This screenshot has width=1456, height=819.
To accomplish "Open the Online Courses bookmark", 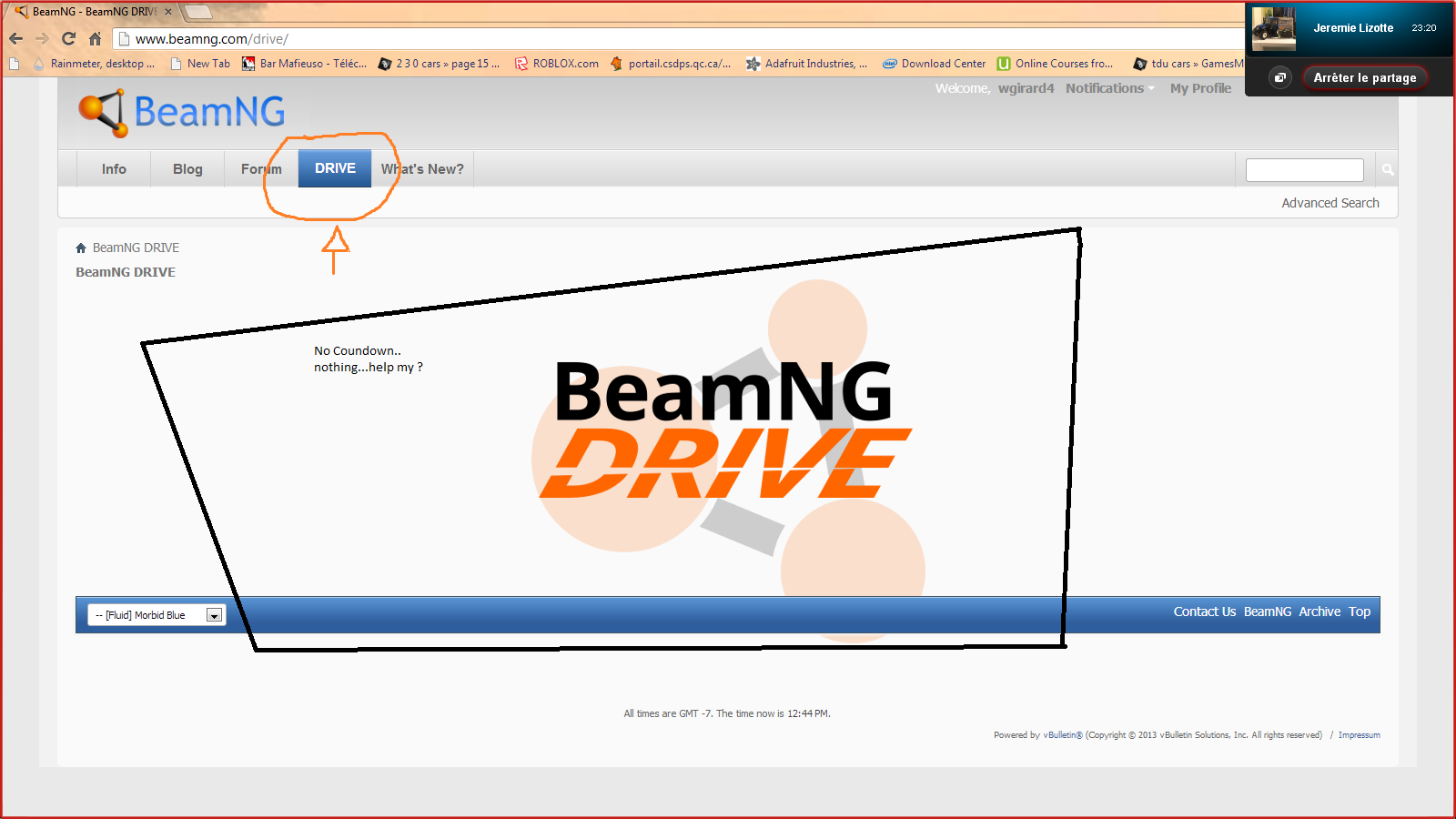I will pyautogui.click(x=1056, y=64).
